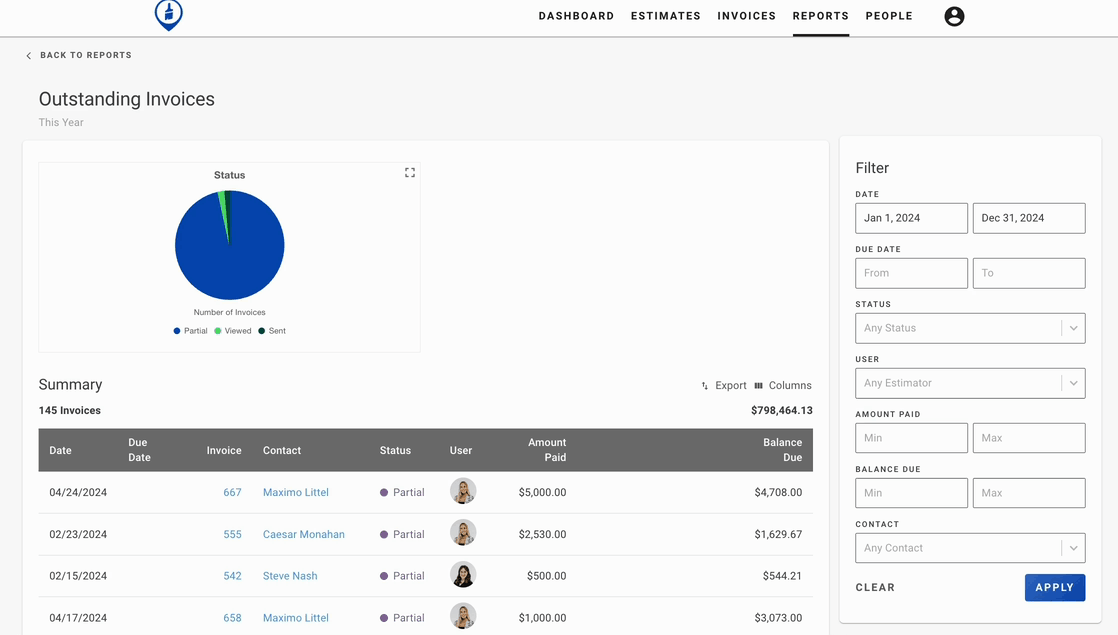The image size is (1118, 635).
Task: Open contact Maximo Littel for invoice 658
Action: (x=296, y=618)
